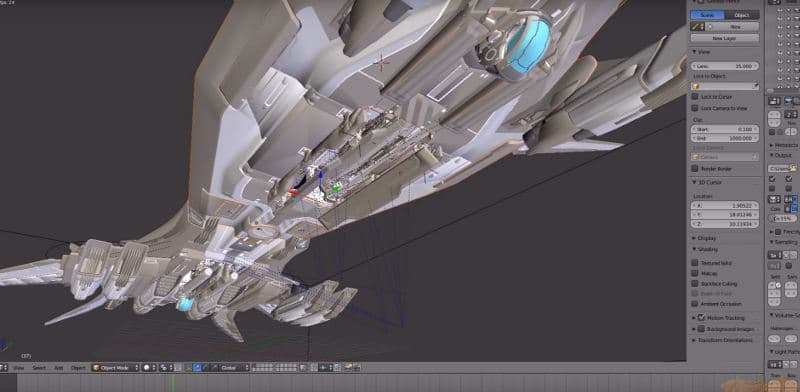
Task: Open the Select menu in header
Action: click(39, 368)
